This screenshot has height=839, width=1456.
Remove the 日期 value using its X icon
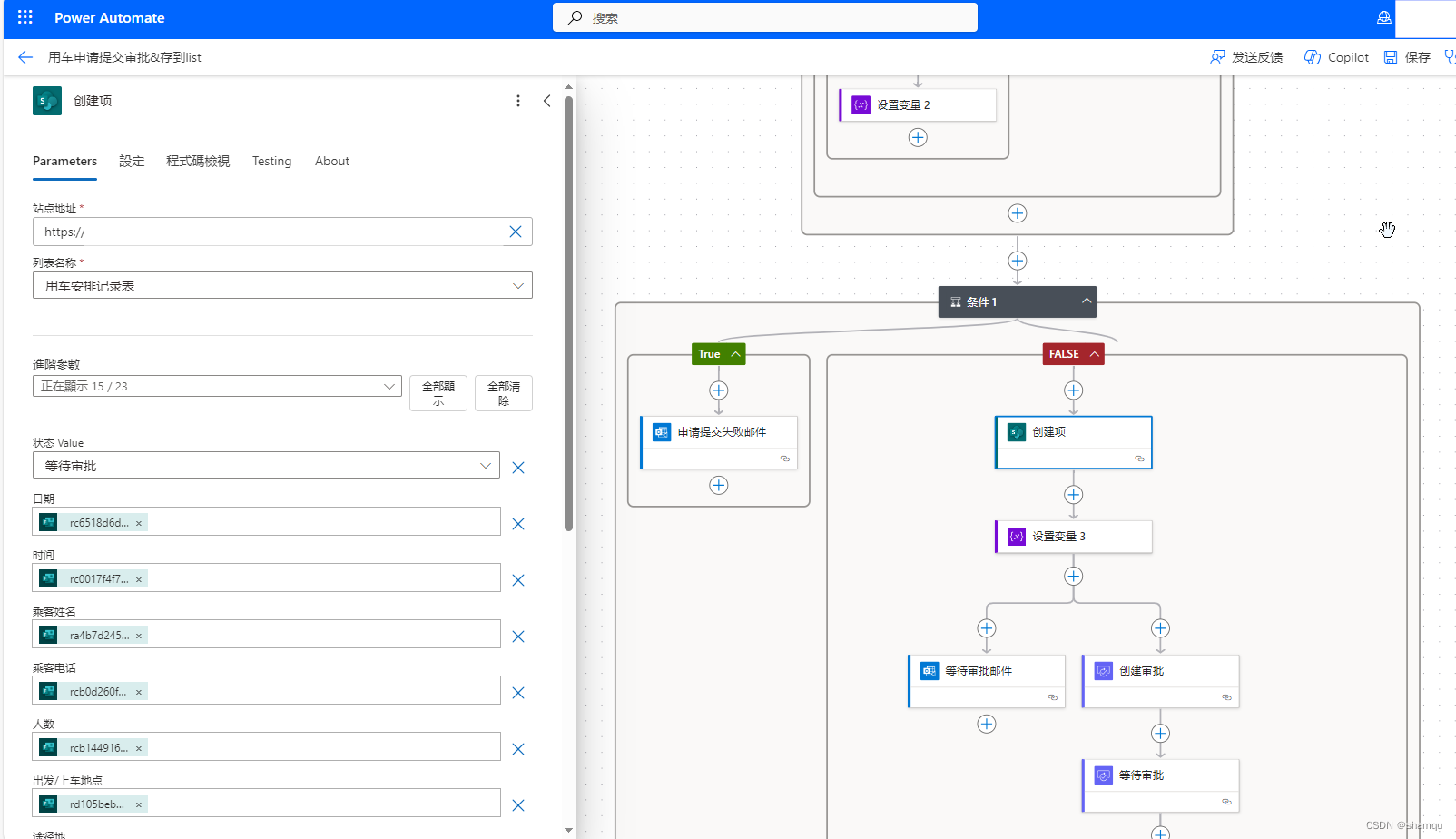tap(518, 523)
